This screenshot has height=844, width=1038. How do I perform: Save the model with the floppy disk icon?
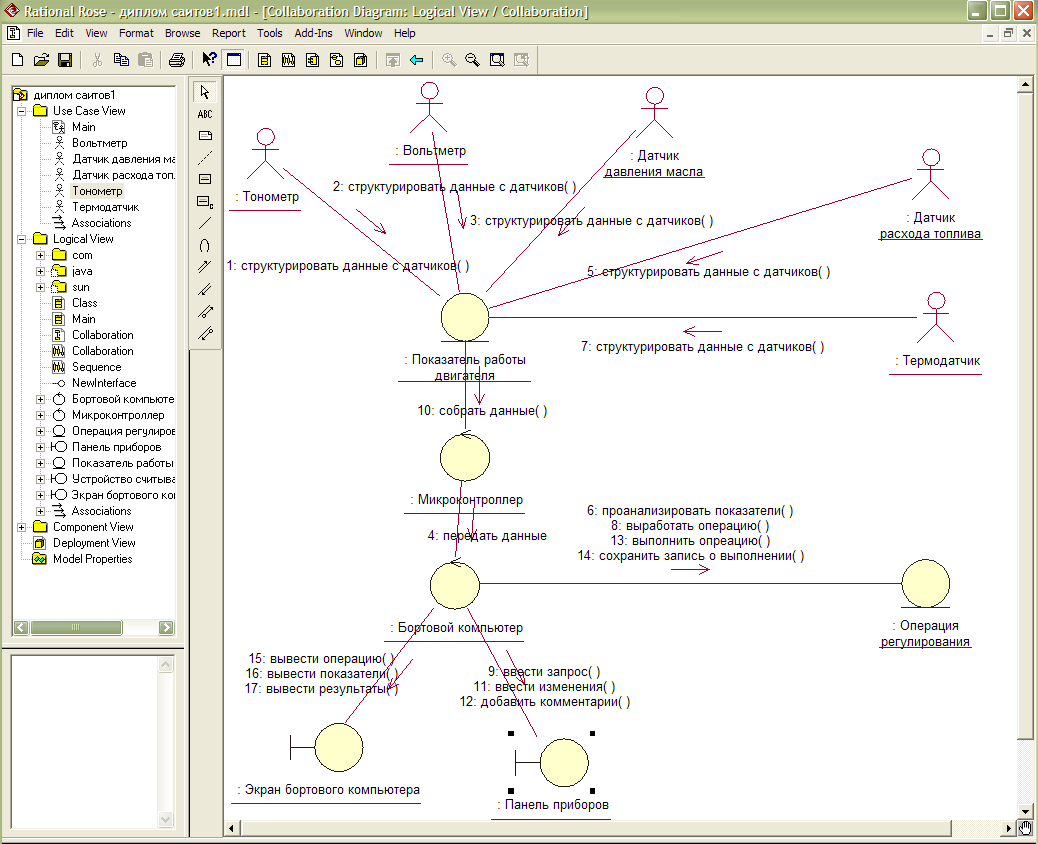click(x=65, y=60)
